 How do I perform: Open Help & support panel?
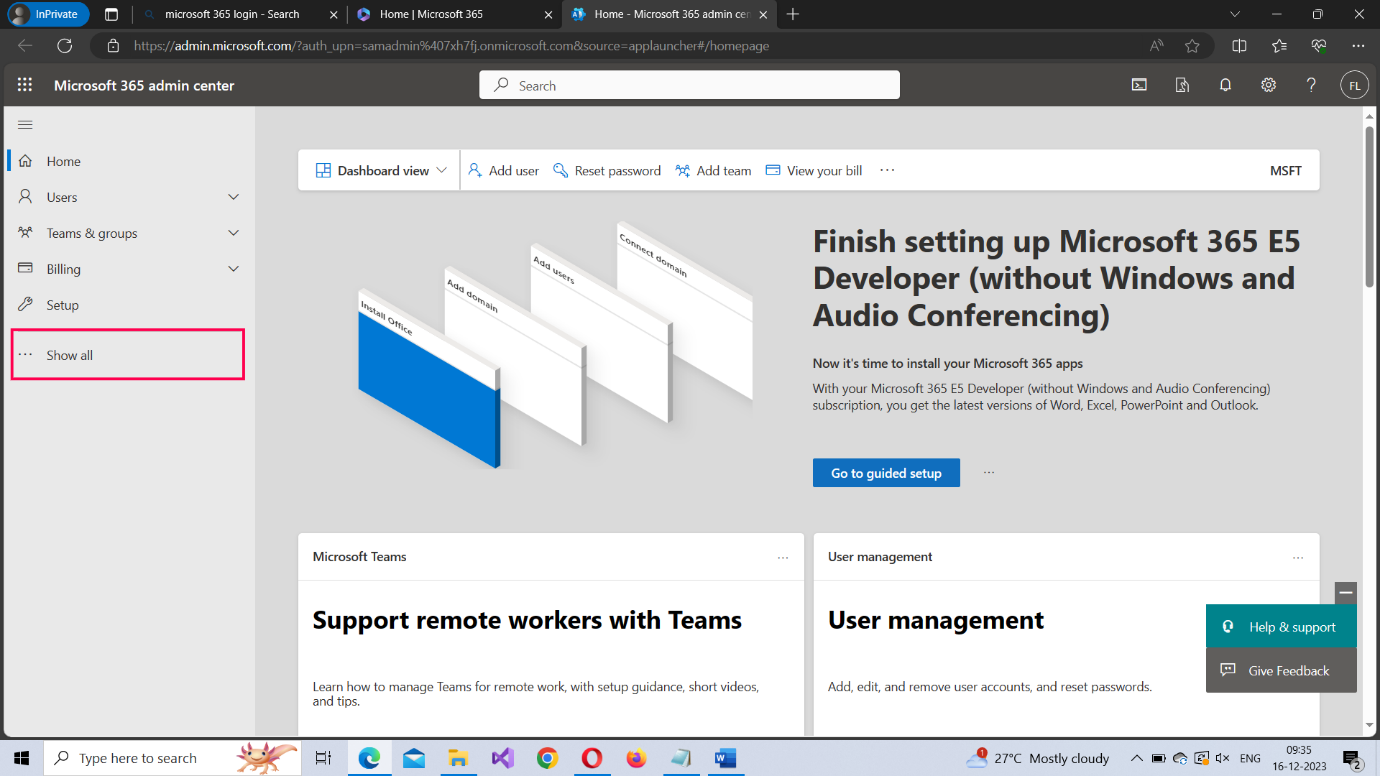pyautogui.click(x=1281, y=627)
